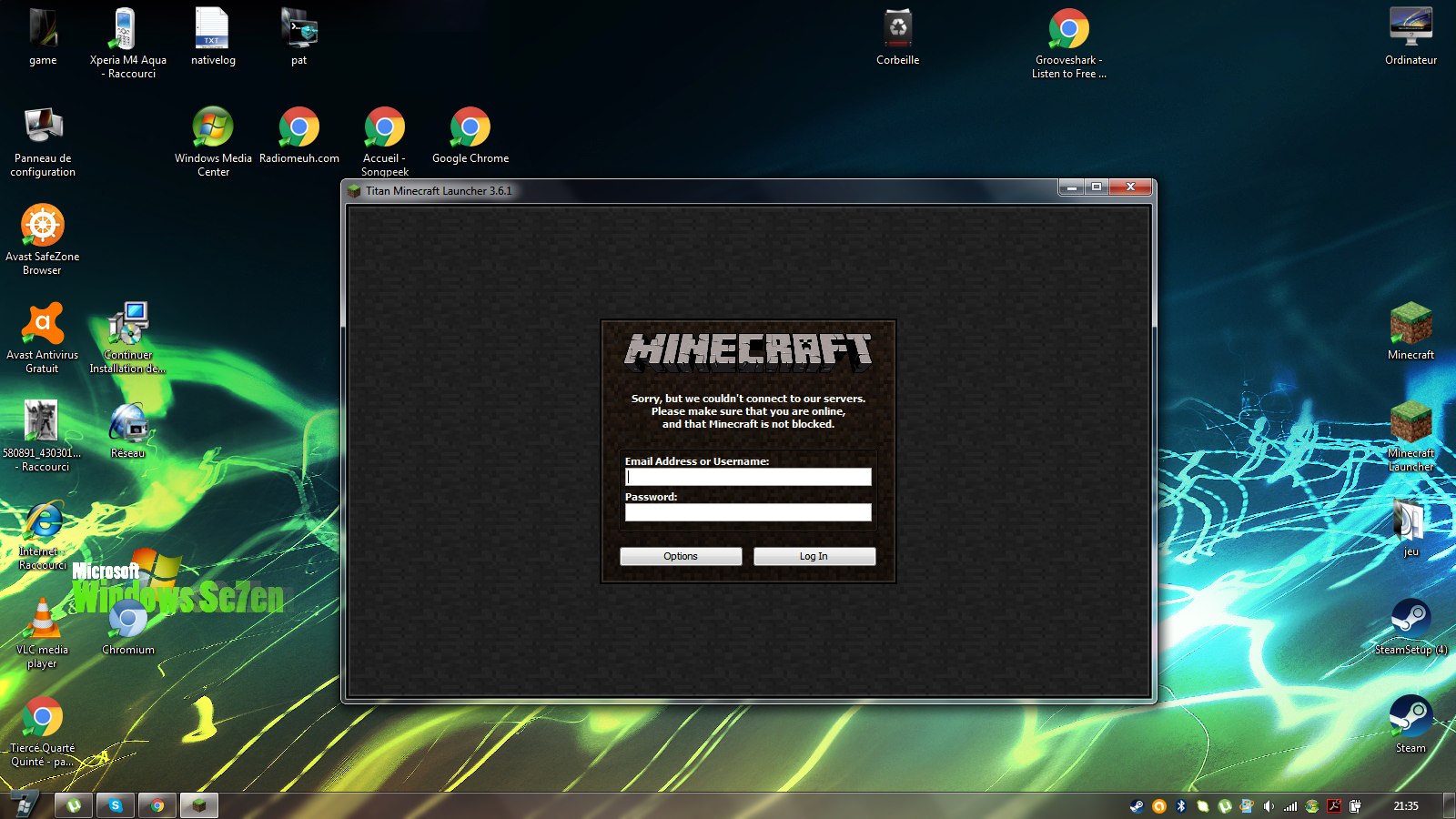The image size is (1456, 819).
Task: Select the Radiomeuh.com shortcut icon
Action: point(298,136)
